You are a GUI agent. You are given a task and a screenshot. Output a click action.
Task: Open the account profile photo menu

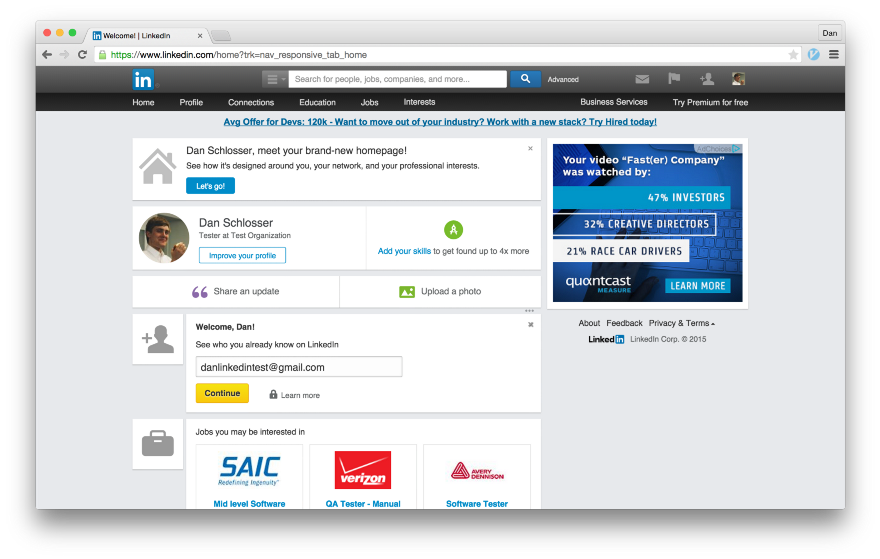(738, 79)
